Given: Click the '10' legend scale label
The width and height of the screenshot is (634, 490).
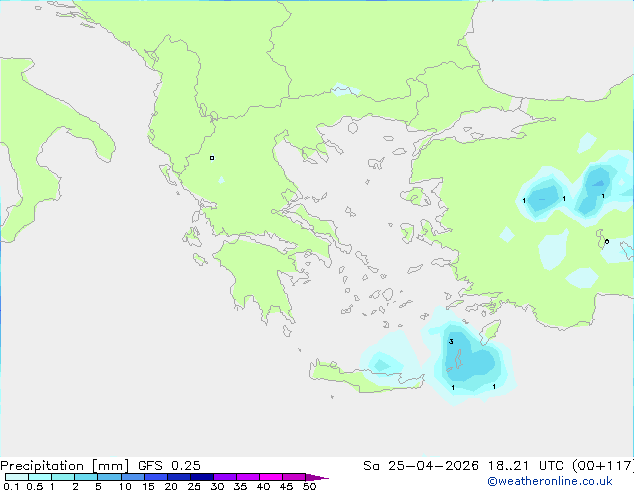Looking at the screenshot, I should coord(125,486).
